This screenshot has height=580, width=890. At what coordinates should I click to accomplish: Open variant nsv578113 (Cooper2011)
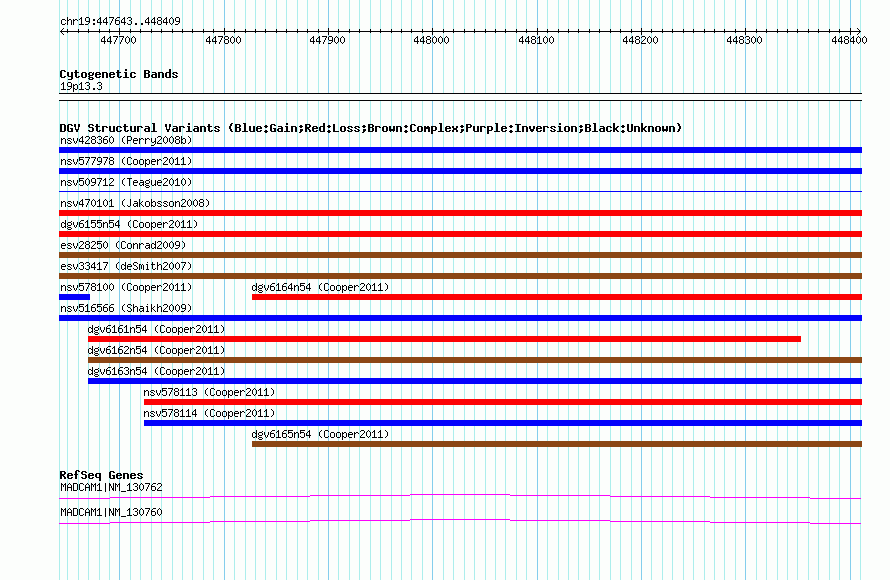pos(503,402)
